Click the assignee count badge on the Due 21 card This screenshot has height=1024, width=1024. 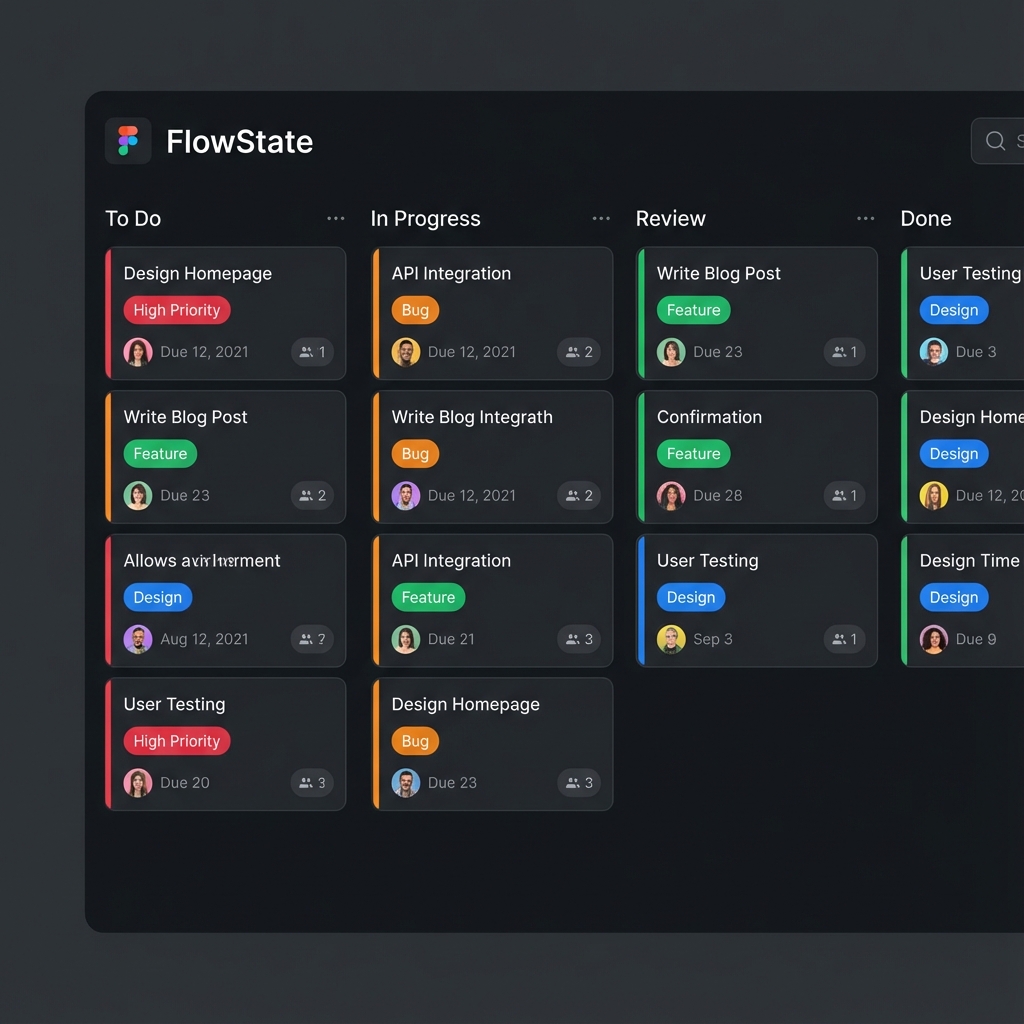[579, 639]
